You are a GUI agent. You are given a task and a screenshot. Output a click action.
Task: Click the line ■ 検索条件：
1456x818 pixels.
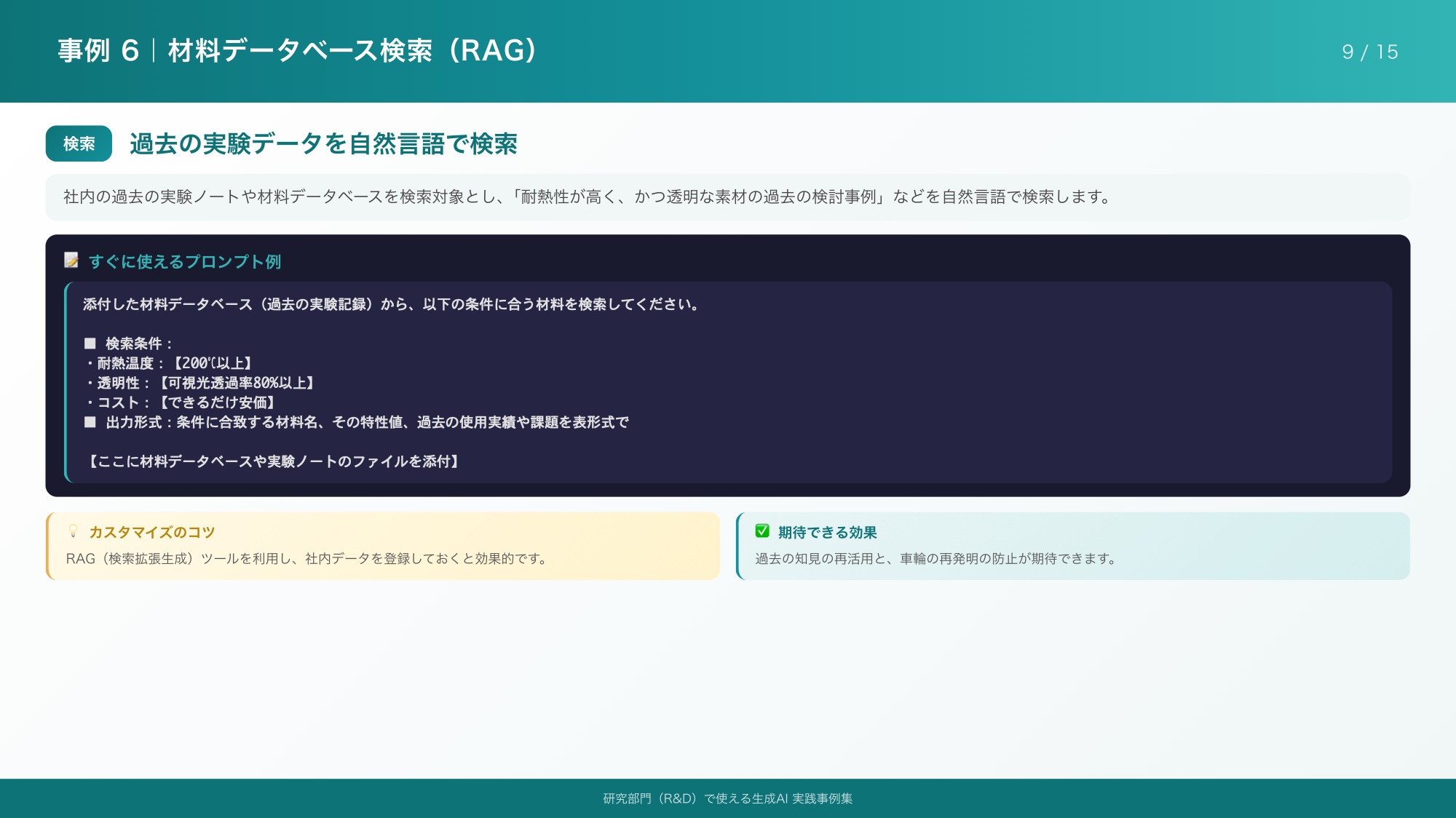click(x=129, y=344)
